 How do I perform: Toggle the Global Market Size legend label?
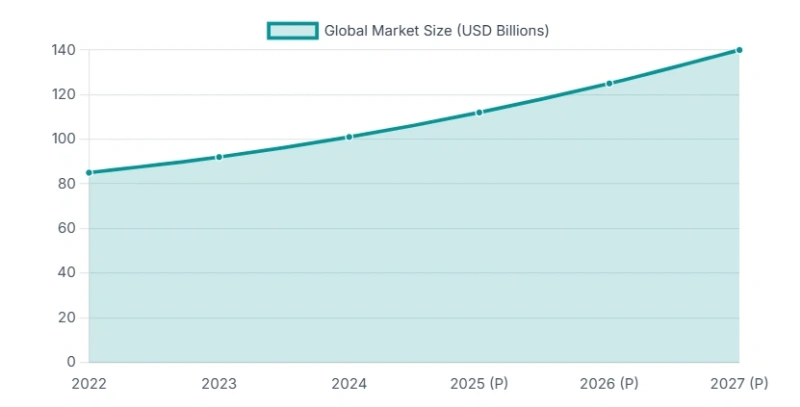coord(436,31)
